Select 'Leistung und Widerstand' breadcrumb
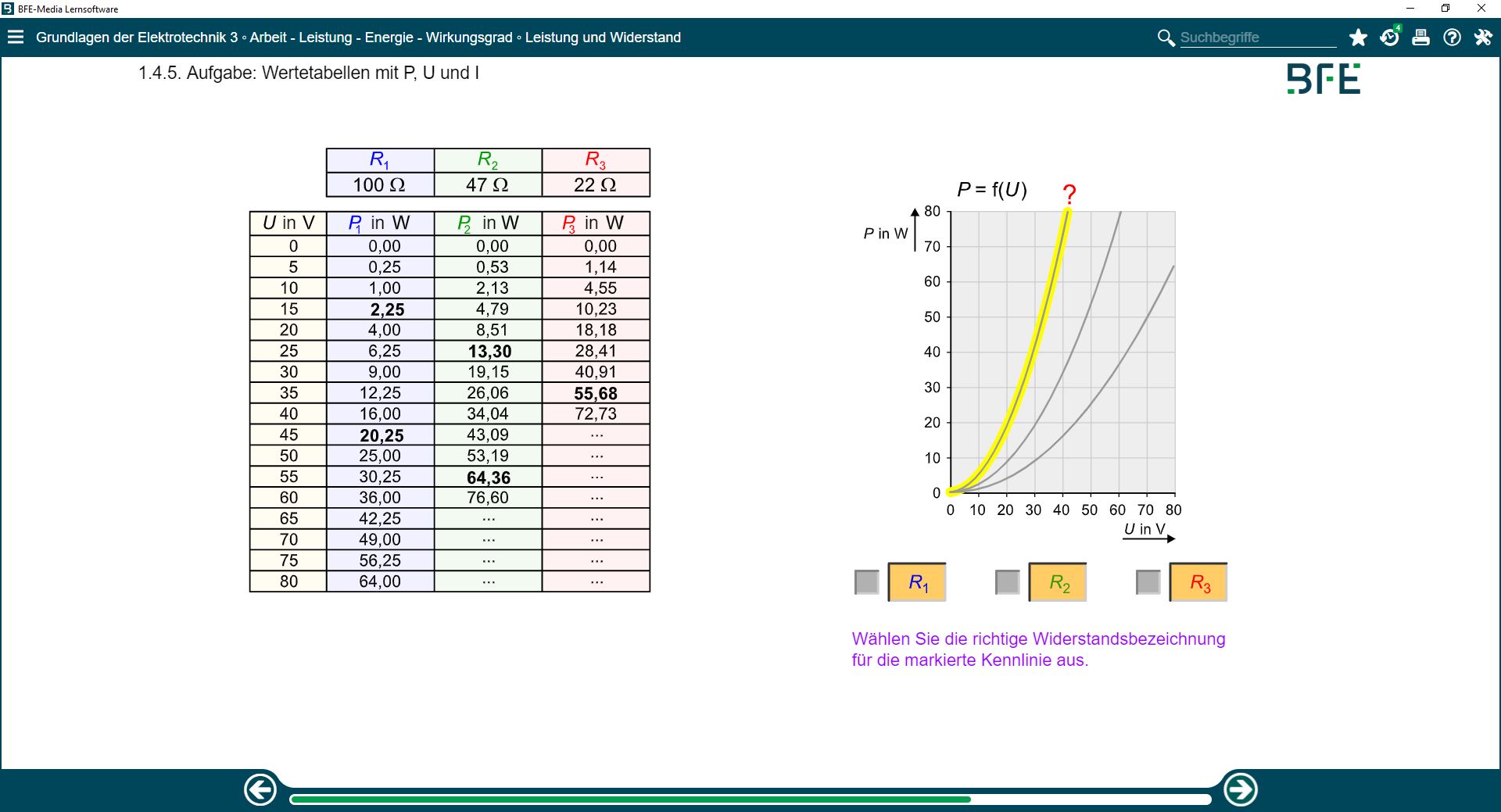This screenshot has width=1501, height=812. (x=603, y=38)
